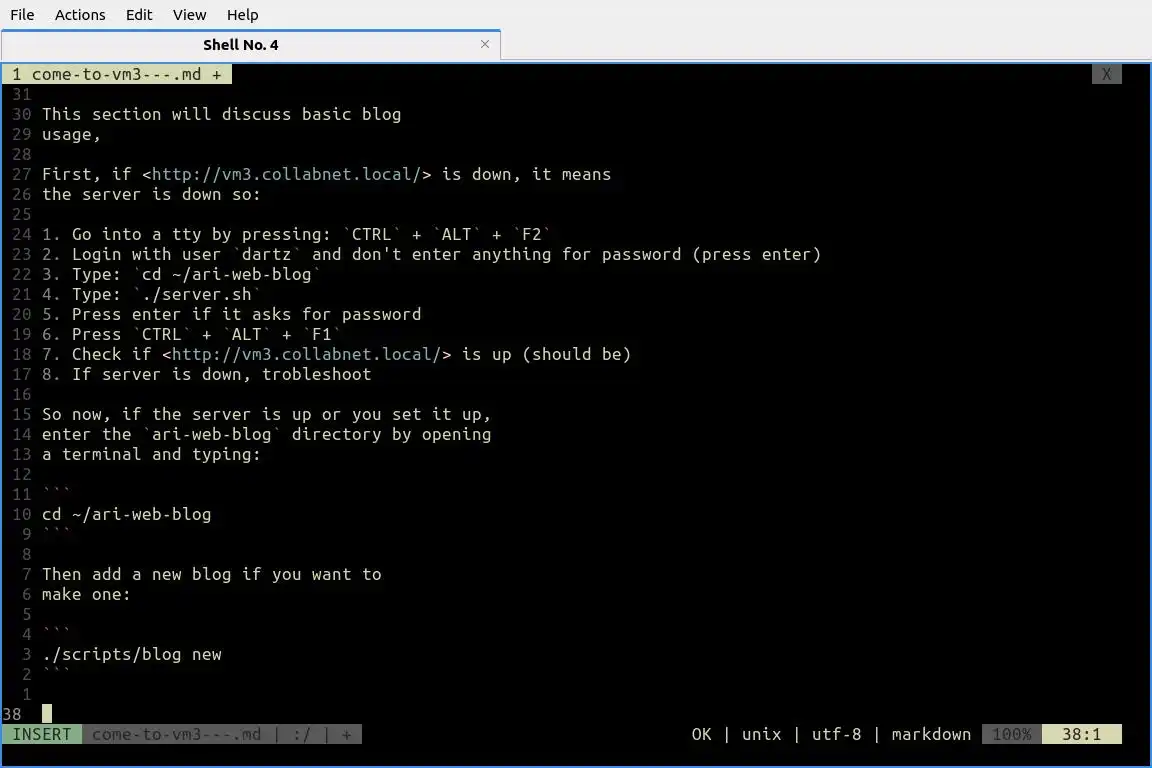Click the markdown filetype indicator
Image resolution: width=1152 pixels, height=768 pixels.
pos(931,734)
